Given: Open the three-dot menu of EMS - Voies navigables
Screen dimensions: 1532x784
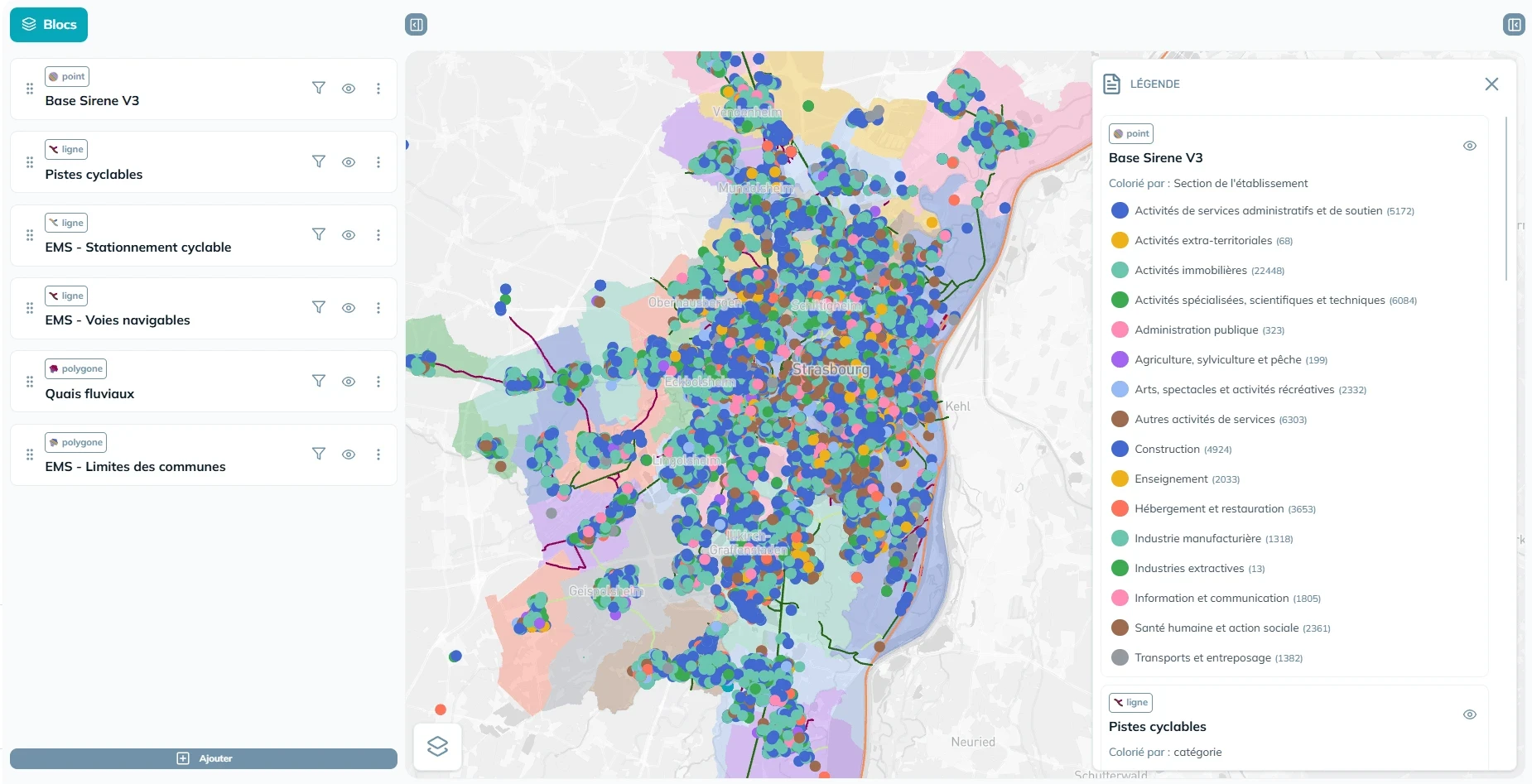Looking at the screenshot, I should [x=378, y=307].
